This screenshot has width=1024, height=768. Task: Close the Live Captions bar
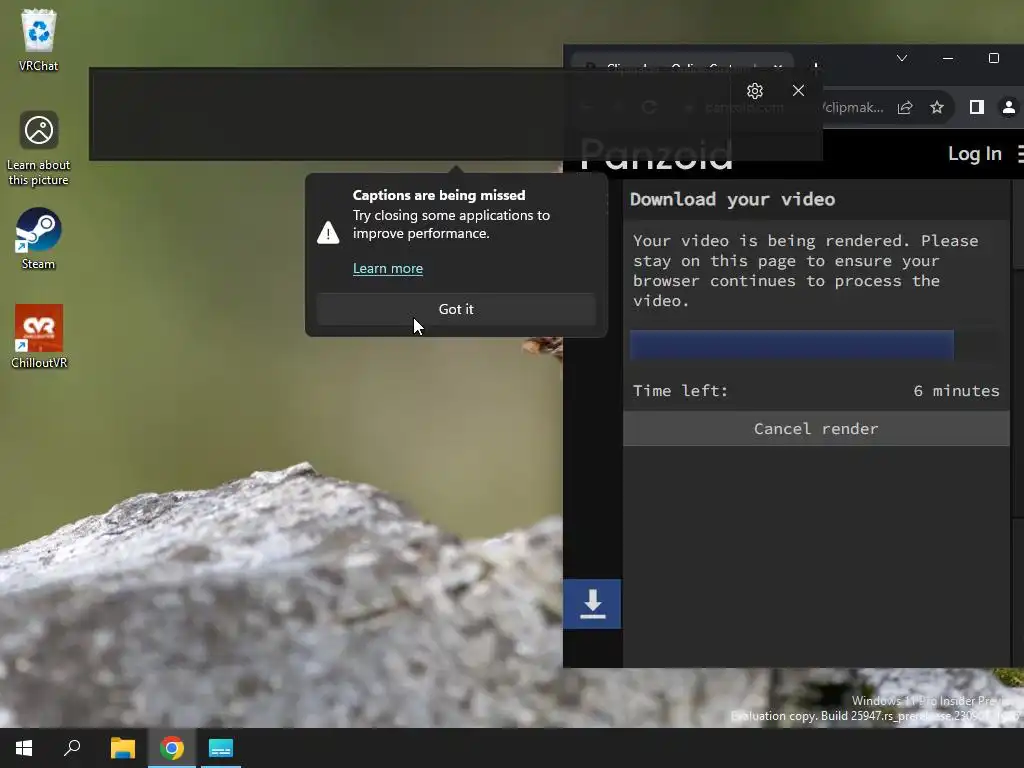[798, 91]
